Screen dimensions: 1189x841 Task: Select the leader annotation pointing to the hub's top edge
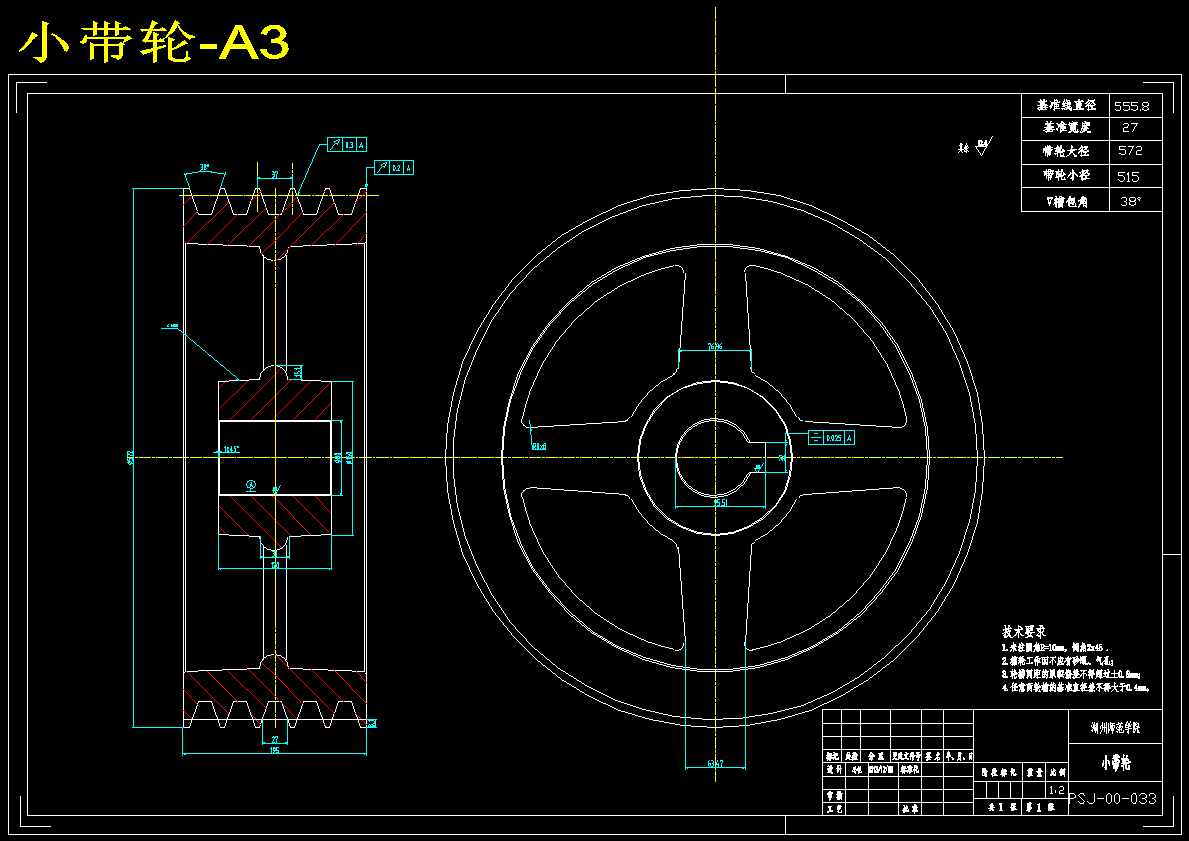coord(172,326)
